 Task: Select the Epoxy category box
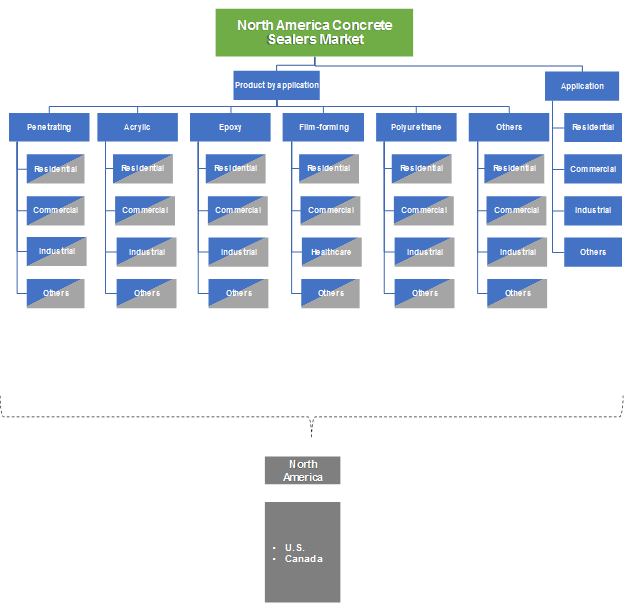(x=230, y=127)
